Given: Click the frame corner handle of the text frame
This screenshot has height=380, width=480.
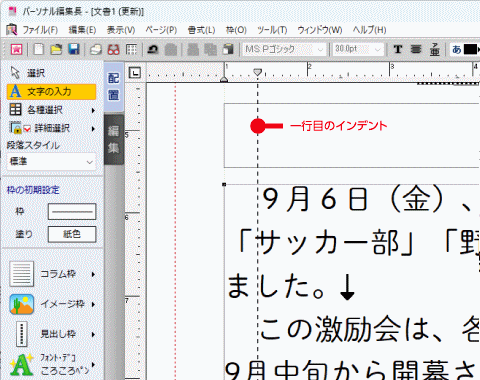Looking at the screenshot, I should 224,184.
